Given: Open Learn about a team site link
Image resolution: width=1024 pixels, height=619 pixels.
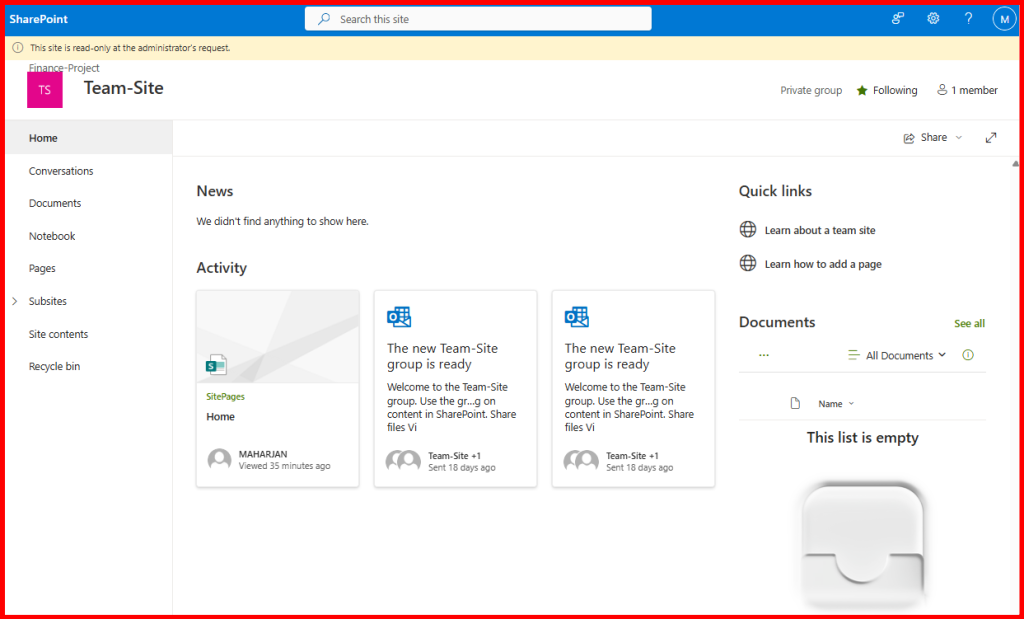Looking at the screenshot, I should click(x=819, y=230).
